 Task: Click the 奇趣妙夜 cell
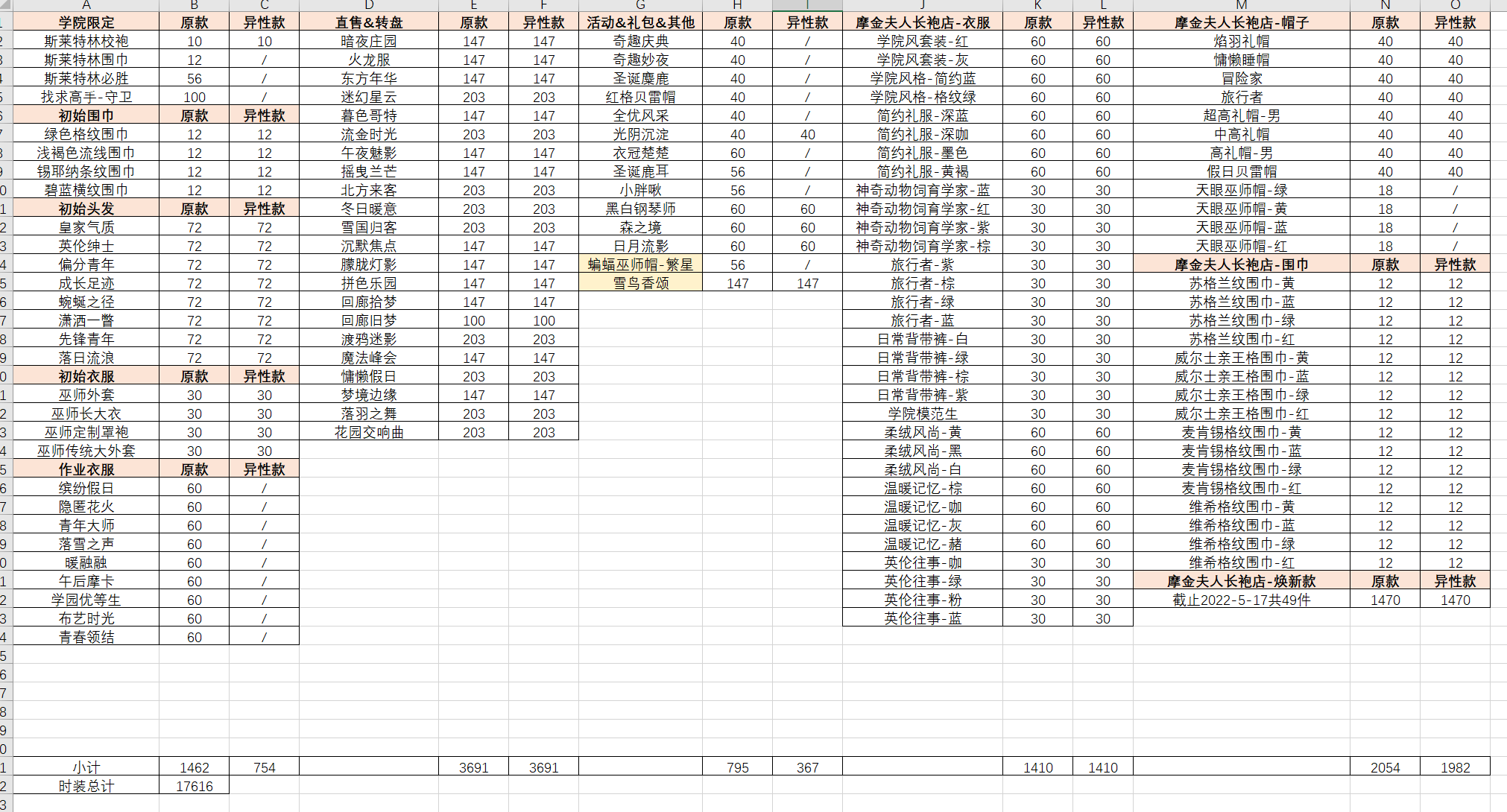(641, 60)
